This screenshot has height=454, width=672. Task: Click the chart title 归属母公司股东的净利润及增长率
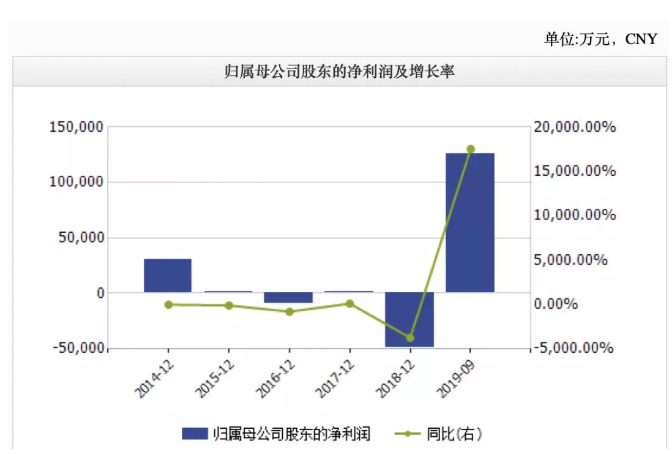pyautogui.click(x=339, y=71)
